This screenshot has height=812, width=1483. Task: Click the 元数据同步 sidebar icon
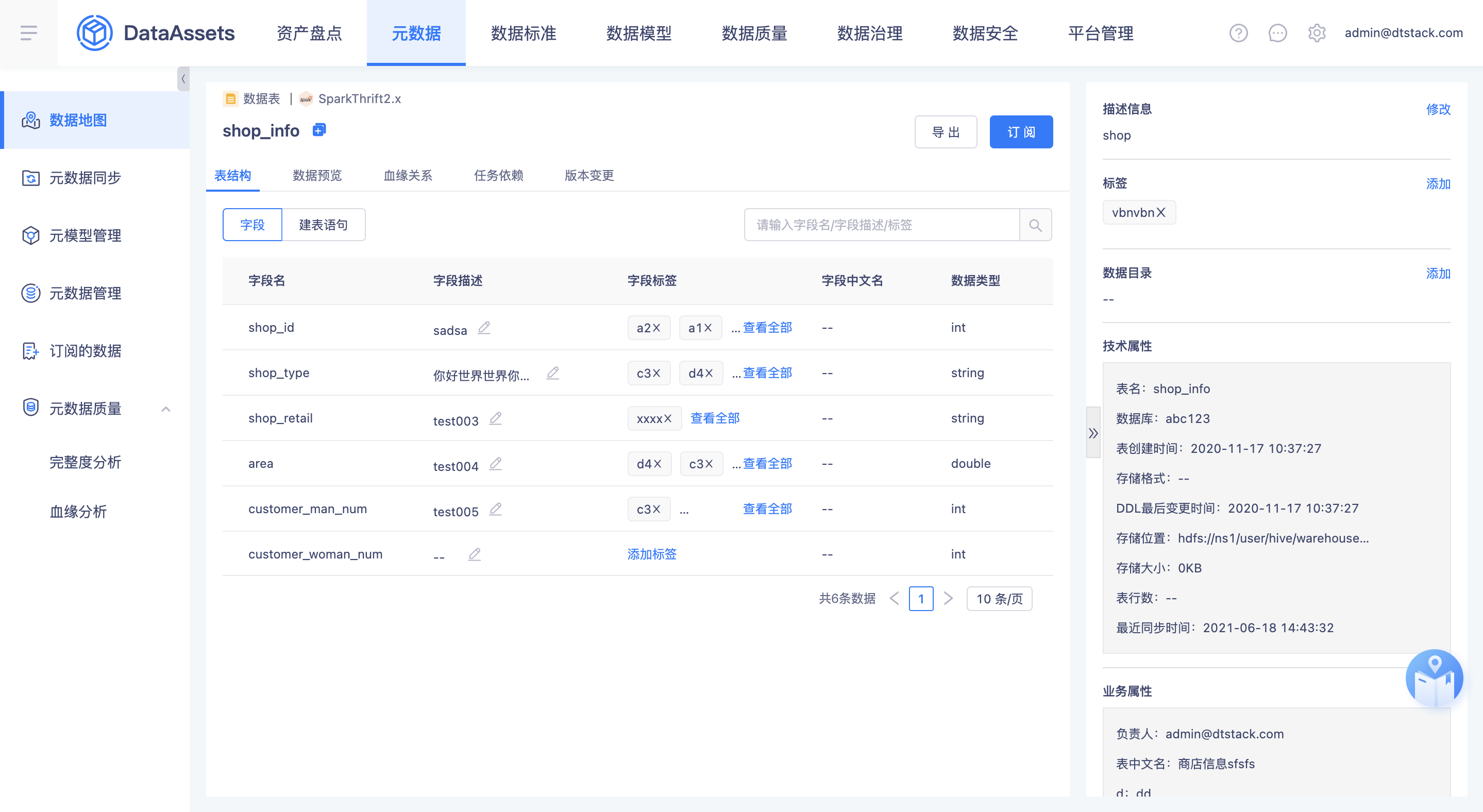point(30,178)
